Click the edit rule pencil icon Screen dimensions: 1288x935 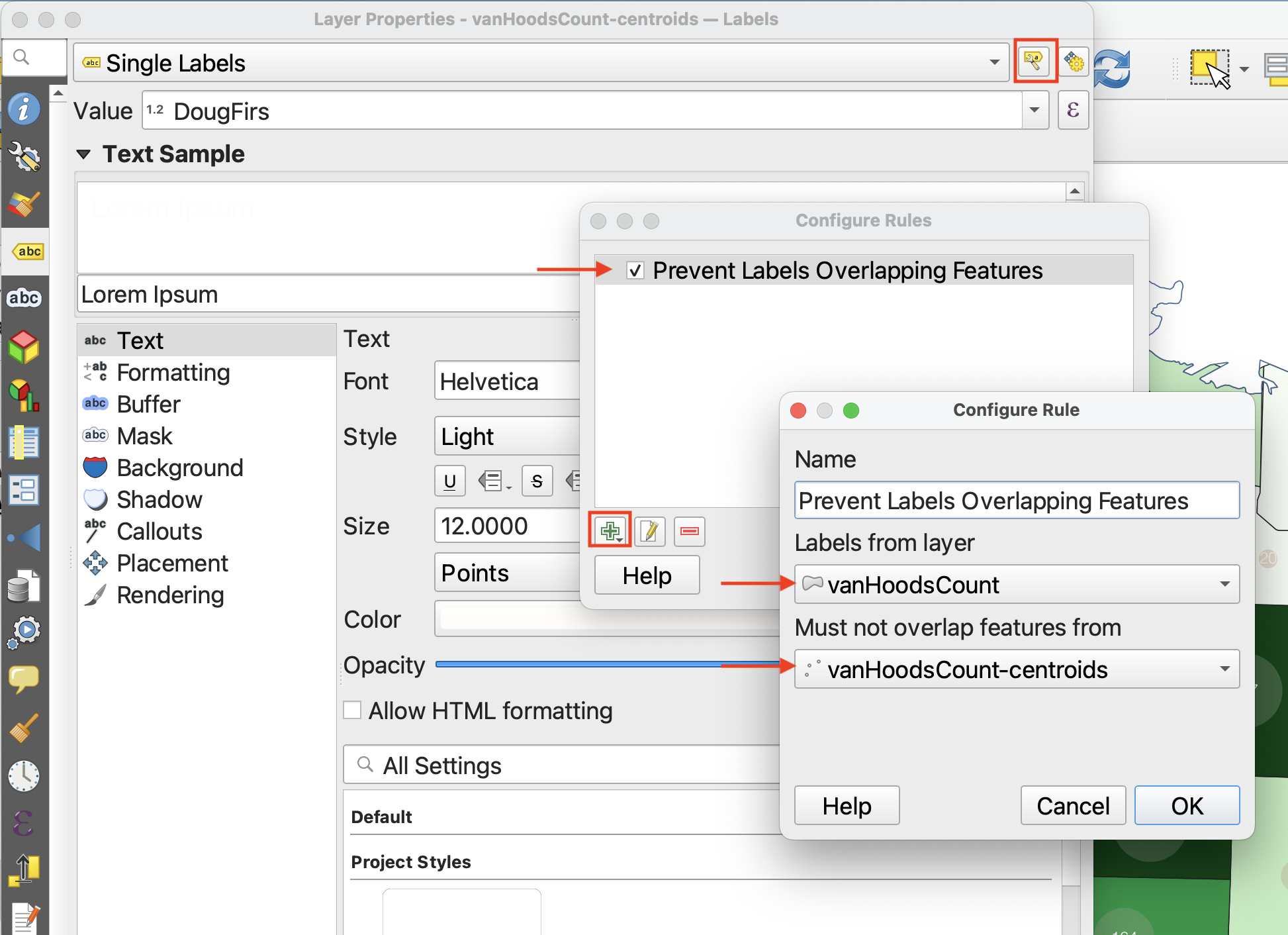(649, 530)
